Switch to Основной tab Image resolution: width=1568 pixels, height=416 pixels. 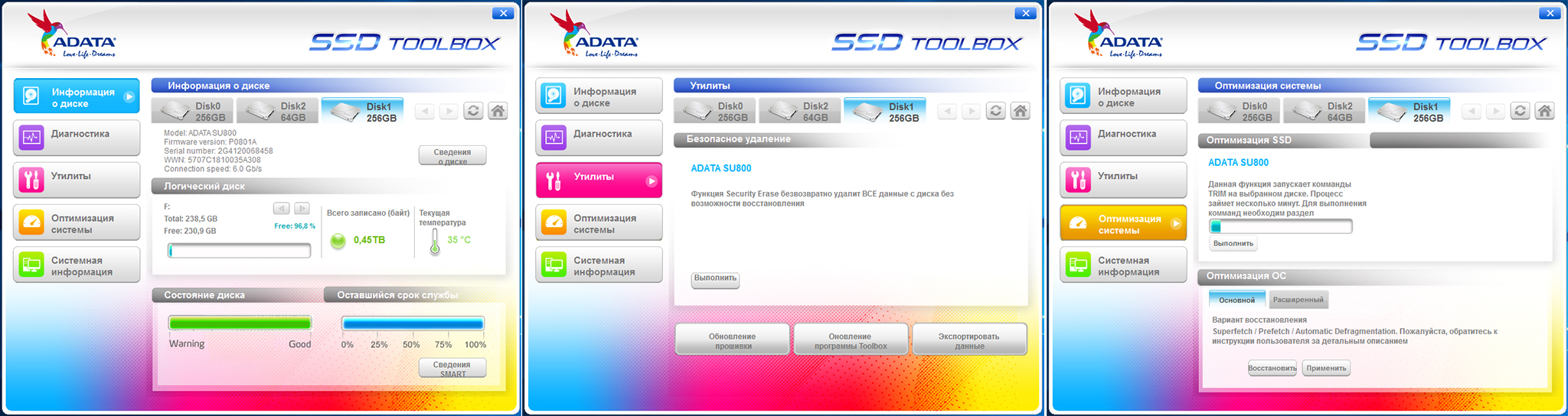[x=1237, y=300]
